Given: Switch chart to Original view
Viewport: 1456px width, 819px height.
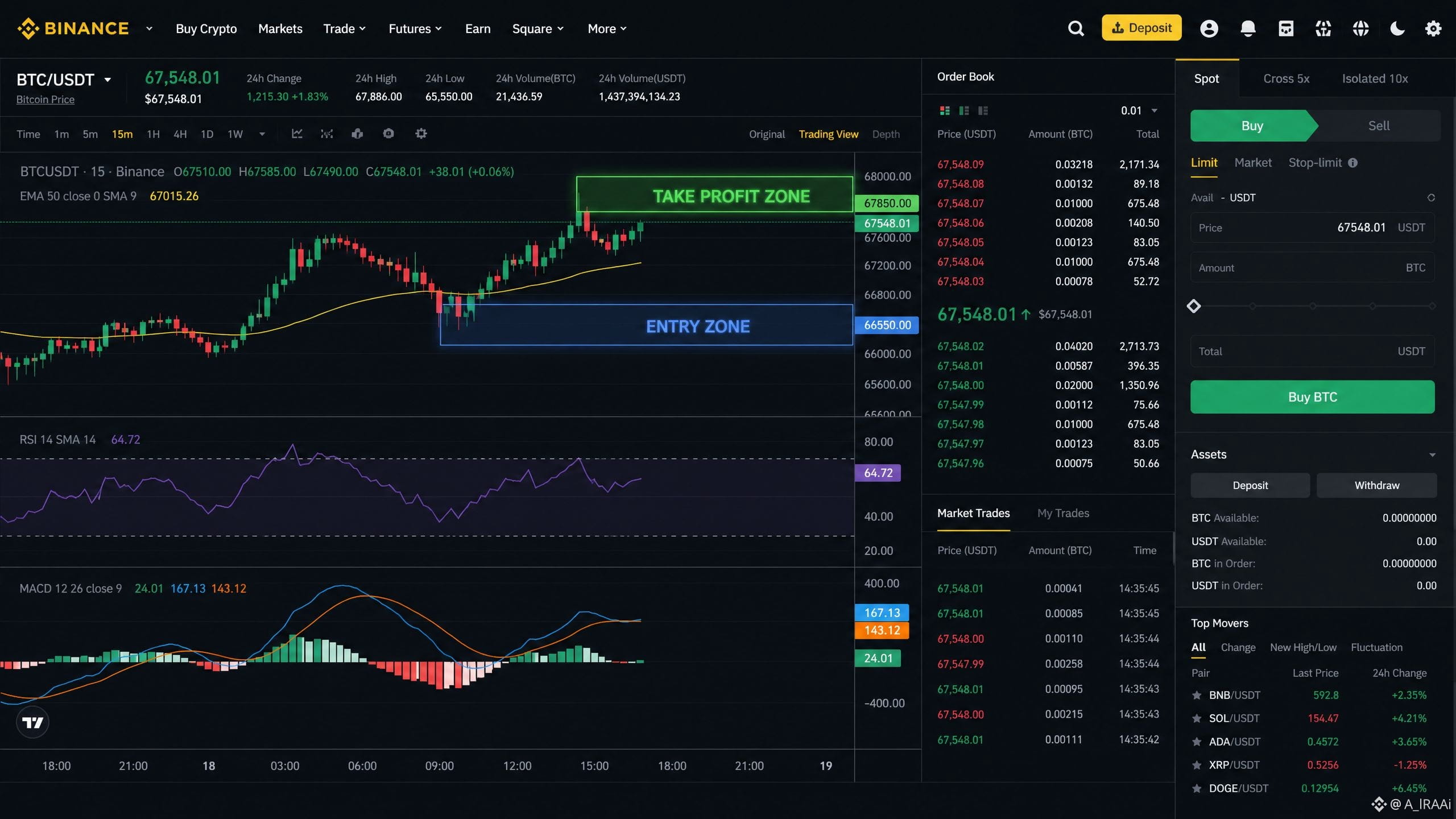Looking at the screenshot, I should point(766,134).
